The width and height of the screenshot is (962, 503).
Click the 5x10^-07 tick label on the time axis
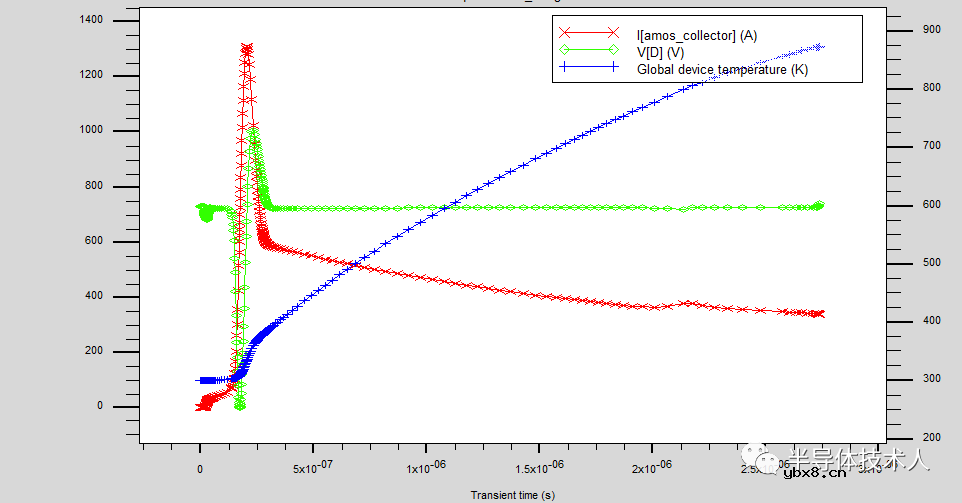pyautogui.click(x=313, y=469)
